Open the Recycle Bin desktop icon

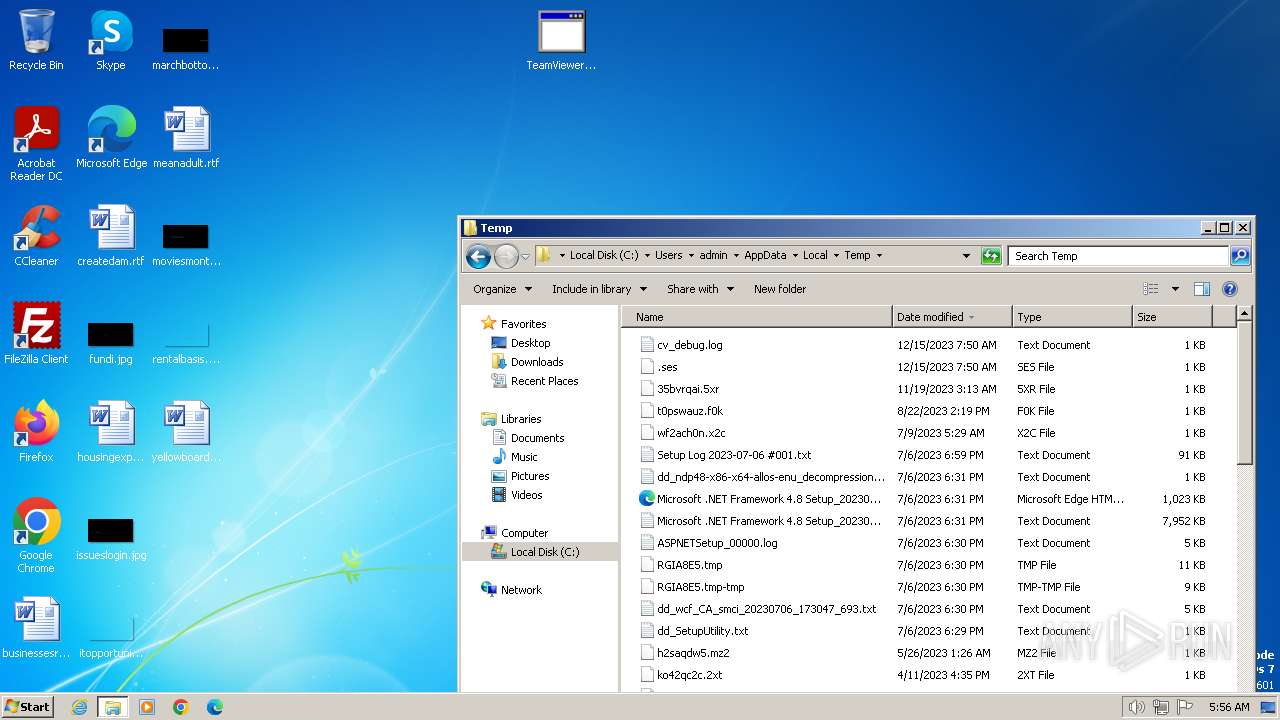(x=36, y=40)
